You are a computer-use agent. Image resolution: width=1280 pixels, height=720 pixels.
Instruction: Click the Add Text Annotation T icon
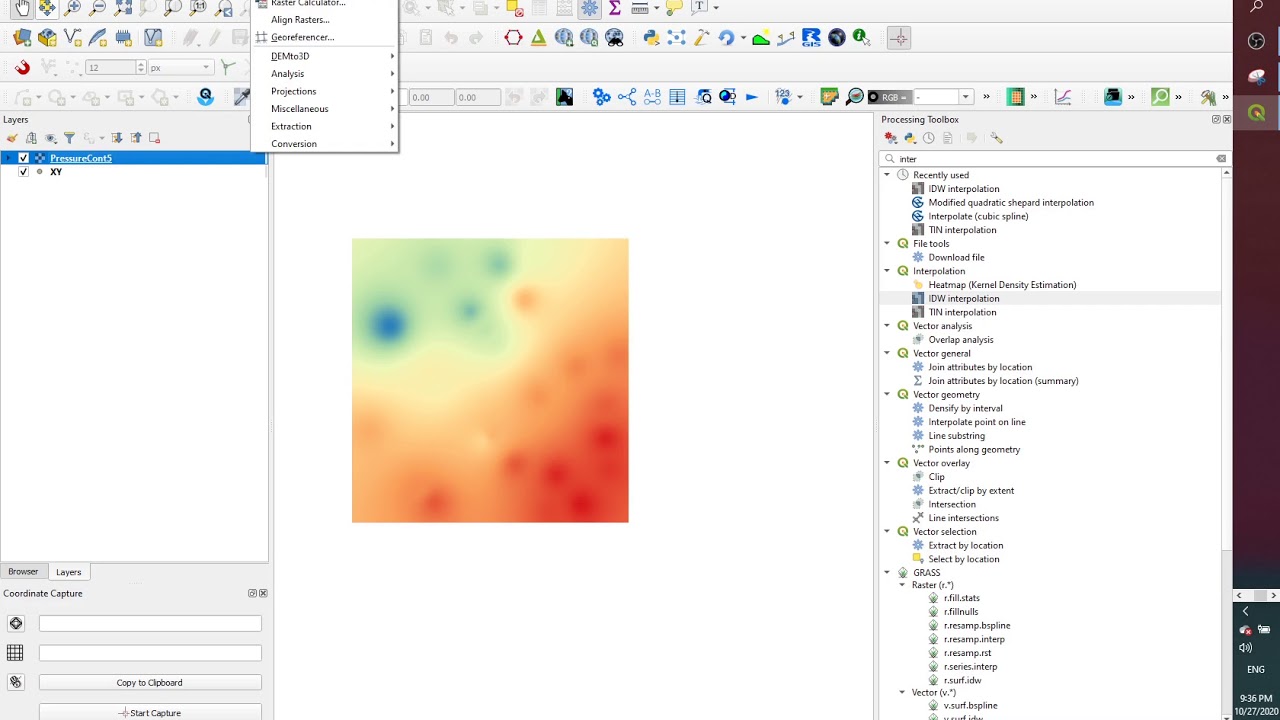699,8
